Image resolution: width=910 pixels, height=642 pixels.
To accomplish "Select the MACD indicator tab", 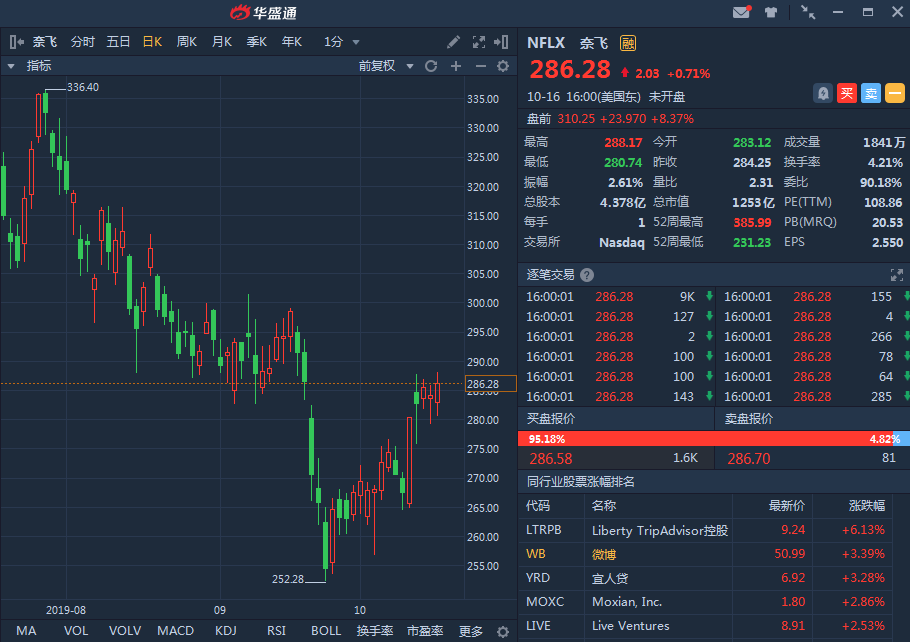I will [x=175, y=631].
